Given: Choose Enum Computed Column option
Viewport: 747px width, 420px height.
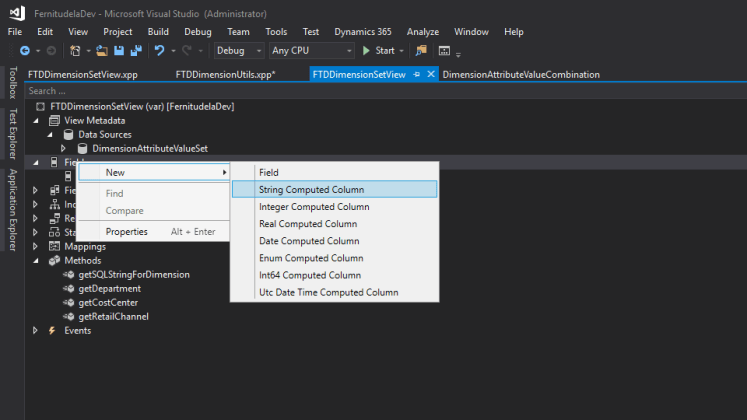Looking at the screenshot, I should 334,258.
